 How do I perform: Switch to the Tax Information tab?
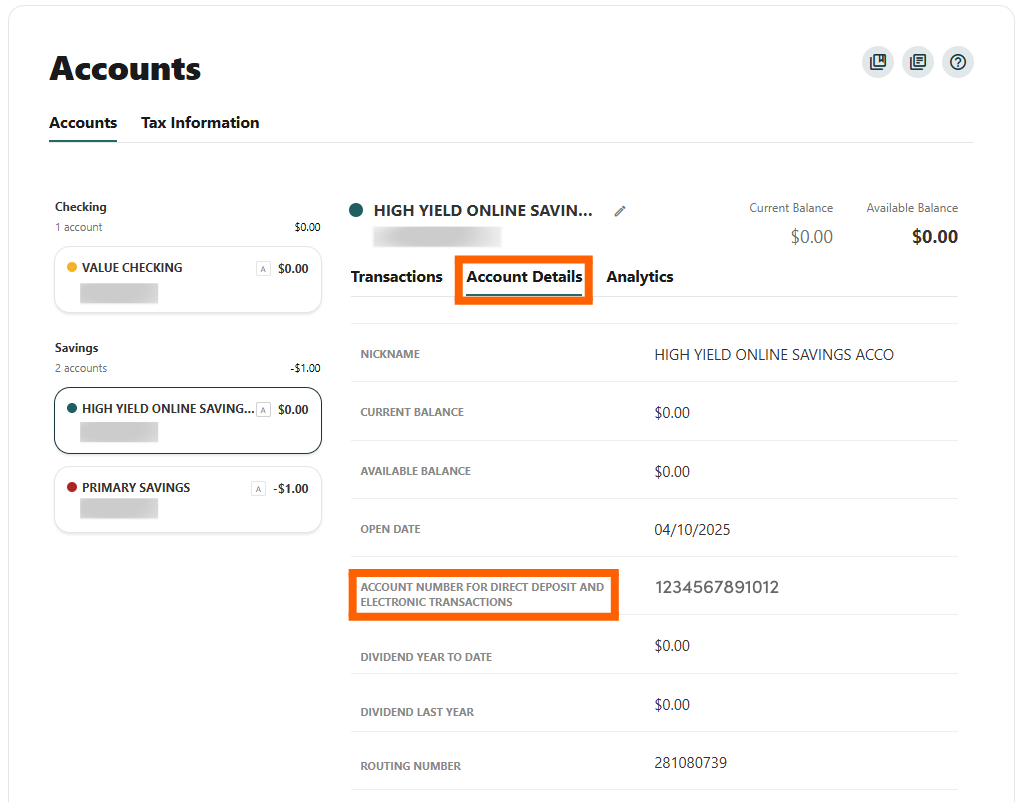click(x=200, y=122)
